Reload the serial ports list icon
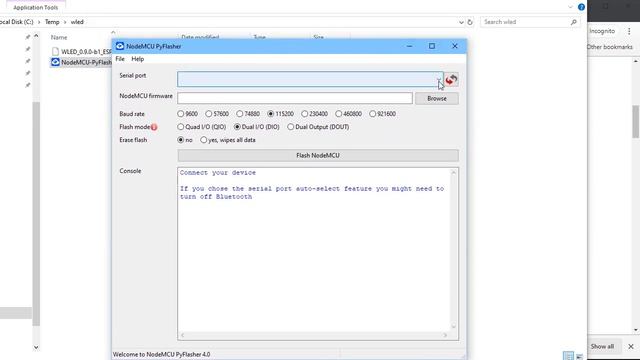Image resolution: width=640 pixels, height=360 pixels. point(451,79)
